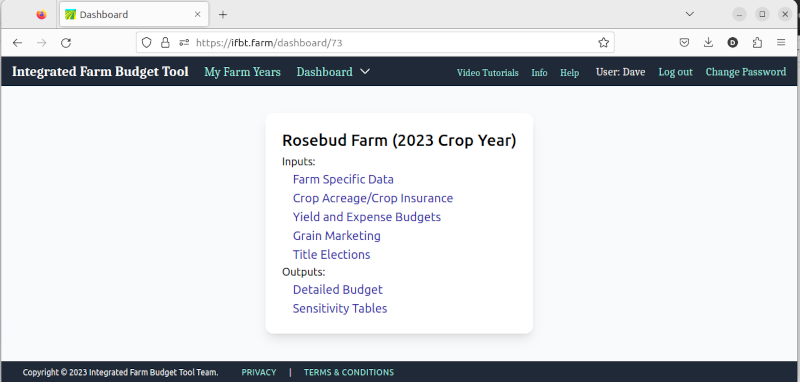Go back using the browser back arrow
Screen dimensions: 800x382
pos(17,43)
